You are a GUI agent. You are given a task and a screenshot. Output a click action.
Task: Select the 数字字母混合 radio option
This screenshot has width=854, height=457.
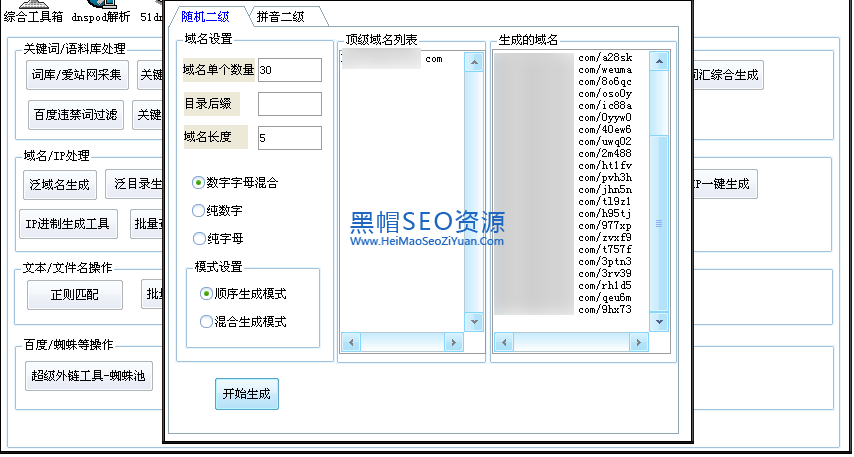coord(199,183)
